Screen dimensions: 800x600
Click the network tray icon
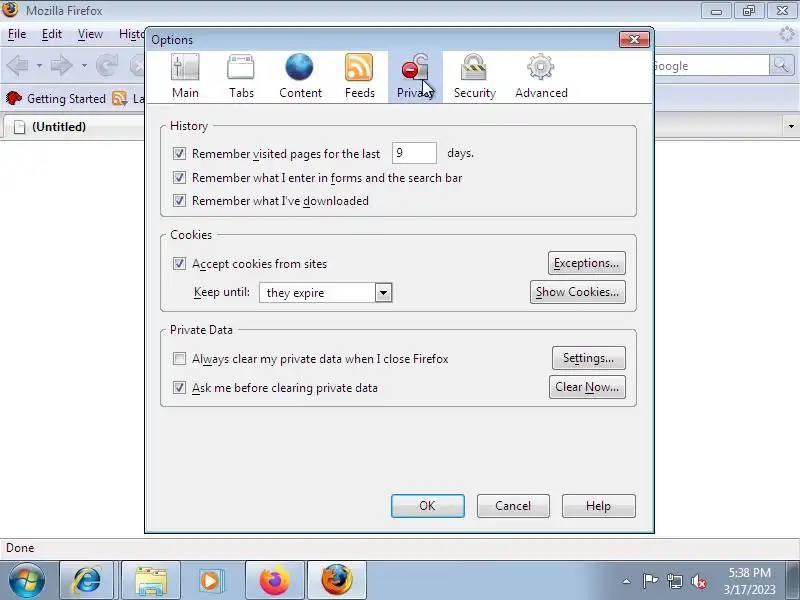click(674, 581)
